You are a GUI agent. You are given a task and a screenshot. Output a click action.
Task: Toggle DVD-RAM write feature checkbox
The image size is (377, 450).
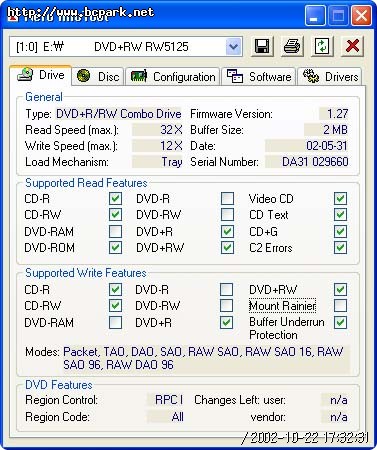point(115,322)
